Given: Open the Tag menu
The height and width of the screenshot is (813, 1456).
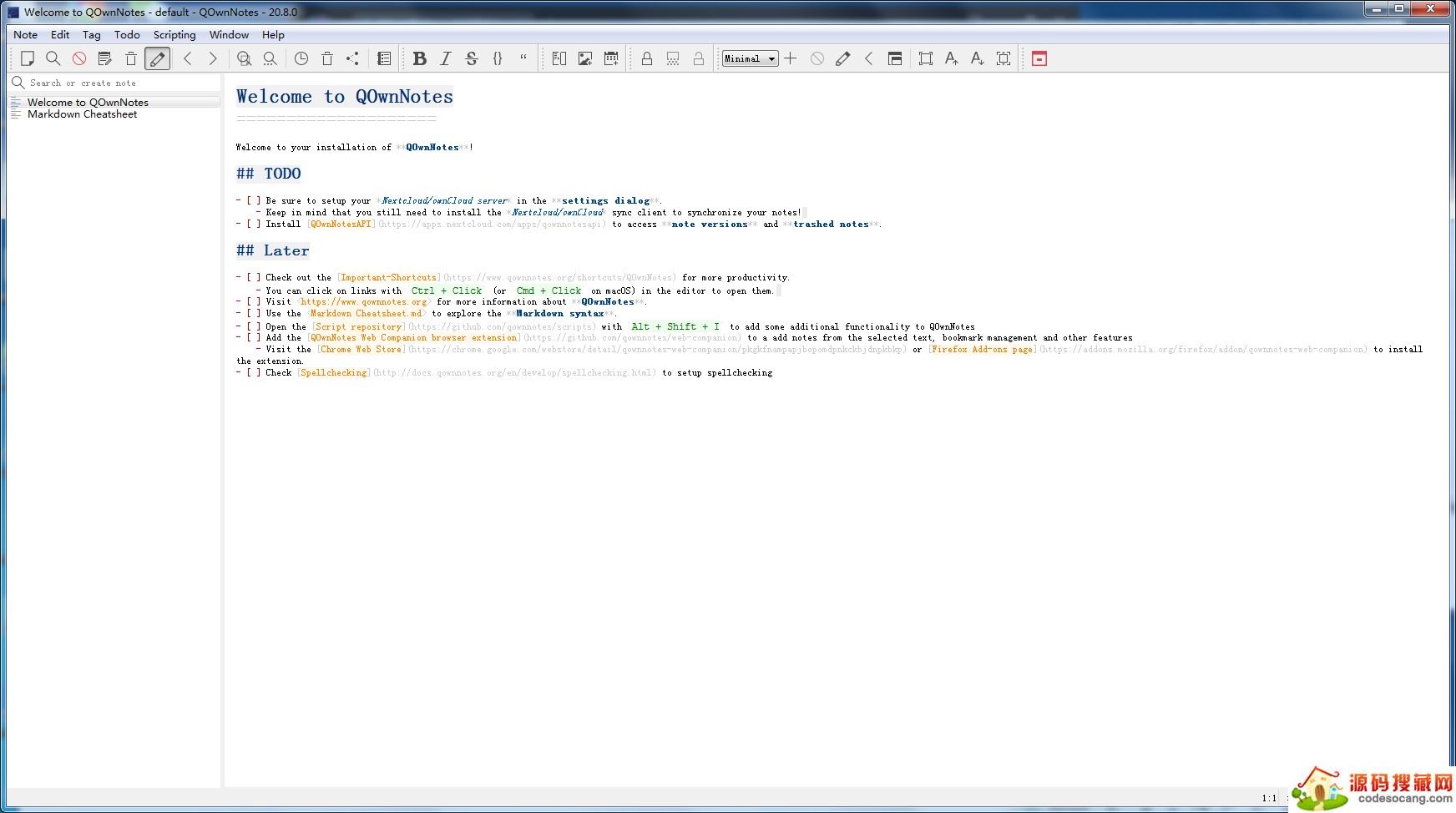Looking at the screenshot, I should tap(92, 34).
